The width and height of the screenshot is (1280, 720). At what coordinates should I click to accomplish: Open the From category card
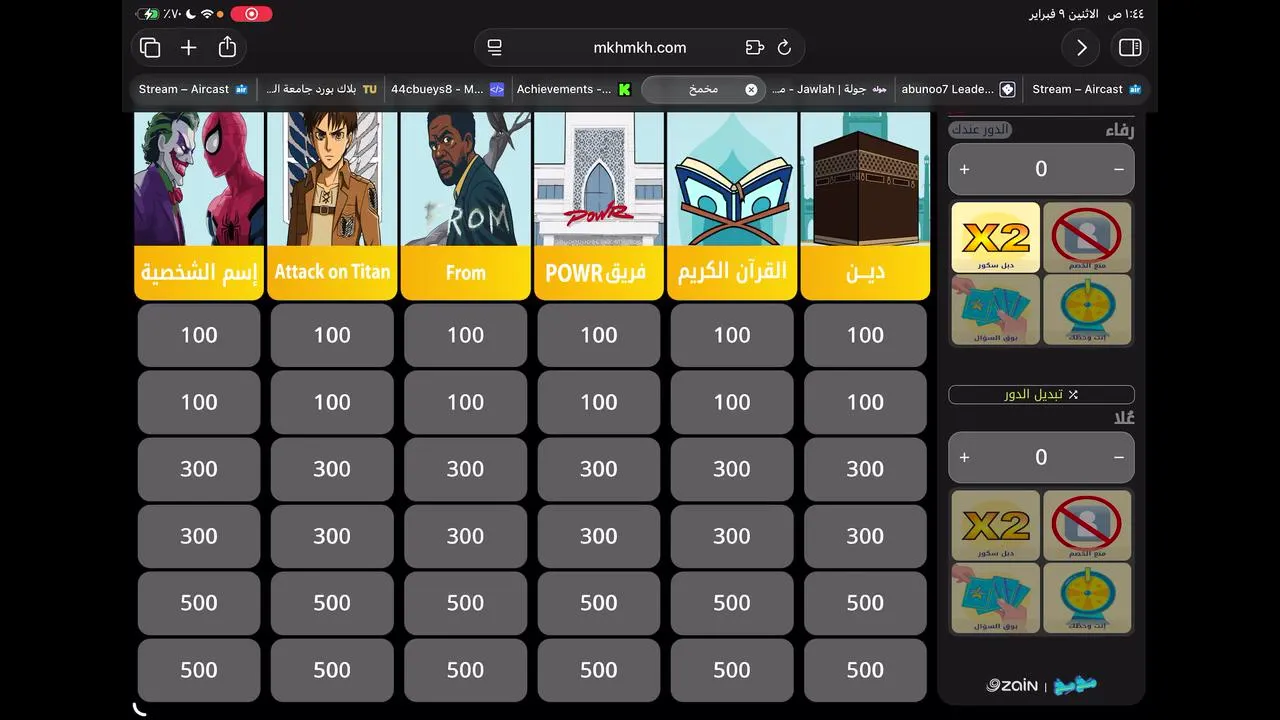click(x=465, y=206)
